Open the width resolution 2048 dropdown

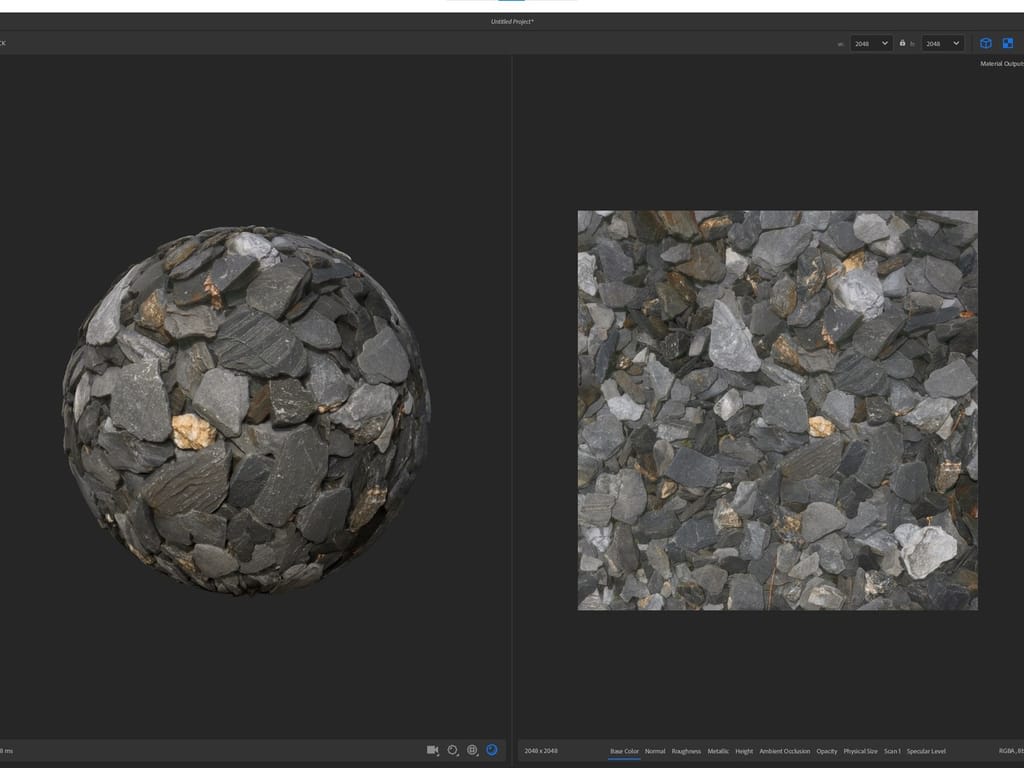870,43
